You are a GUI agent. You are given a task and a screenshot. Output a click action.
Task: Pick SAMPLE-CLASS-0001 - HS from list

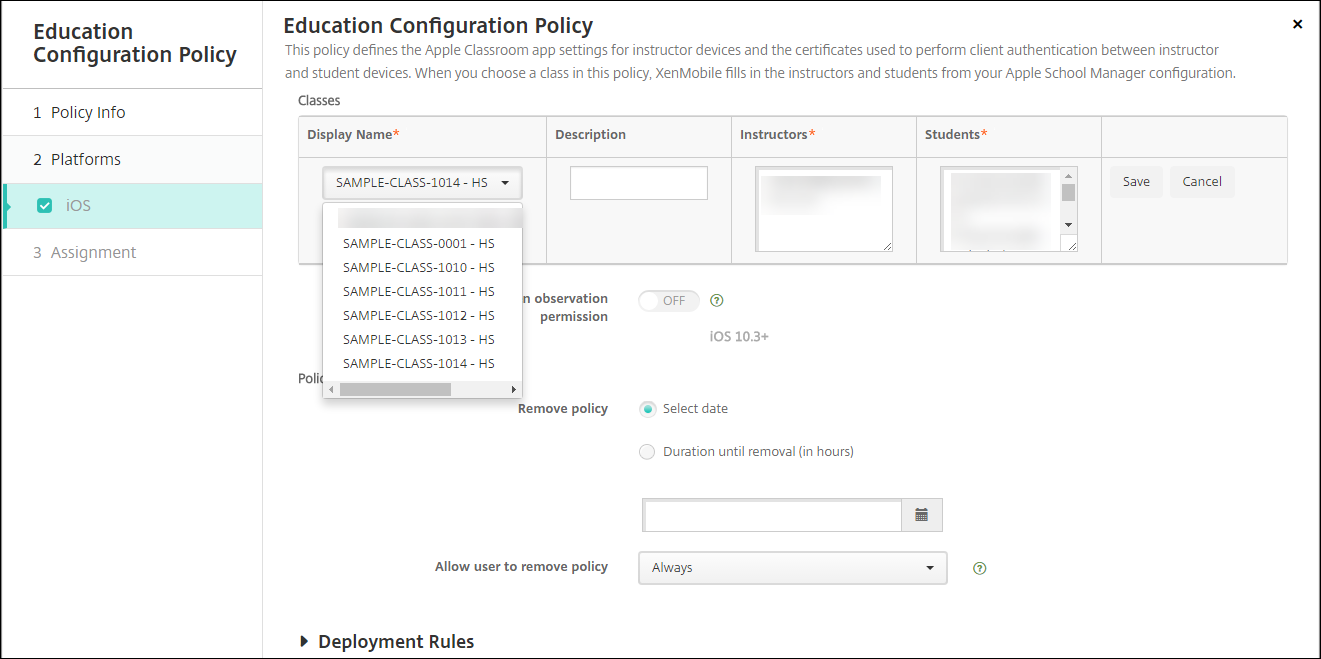tap(418, 243)
